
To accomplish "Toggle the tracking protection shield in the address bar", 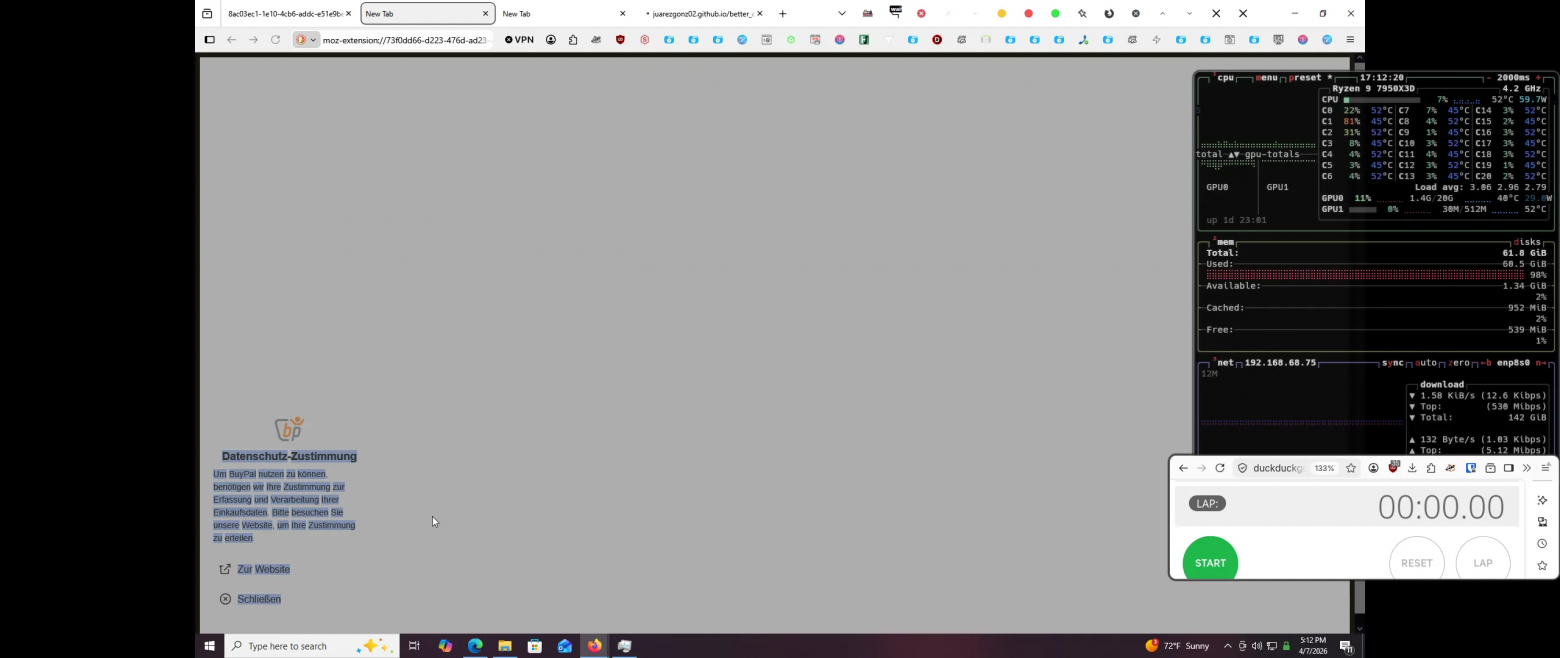I will (1242, 468).
